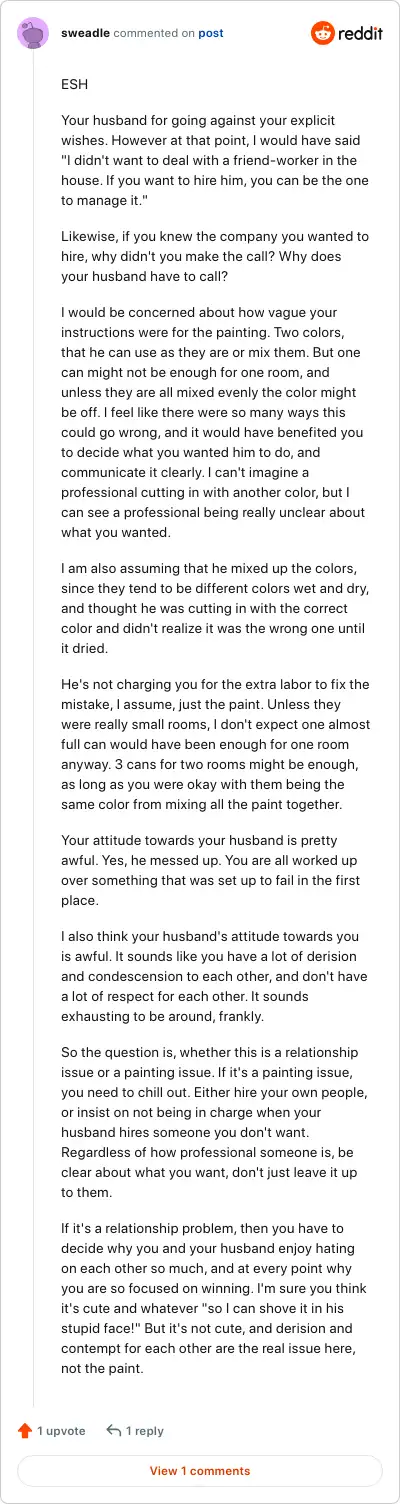This screenshot has height=1504, width=400.
Task: Click the 'ESH' verdict text
Action: coord(74,85)
